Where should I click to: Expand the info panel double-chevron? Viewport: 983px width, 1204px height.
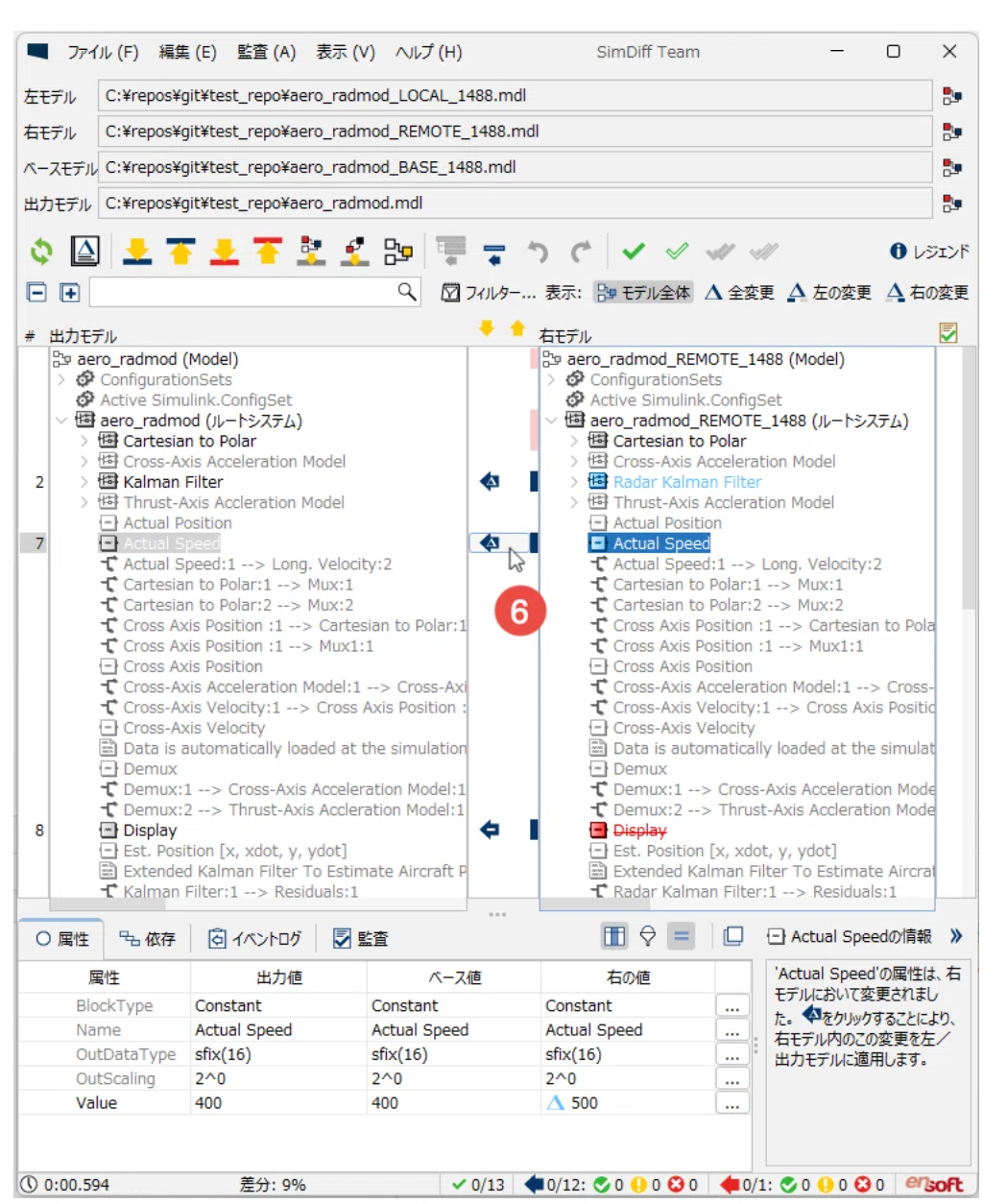click(x=955, y=936)
